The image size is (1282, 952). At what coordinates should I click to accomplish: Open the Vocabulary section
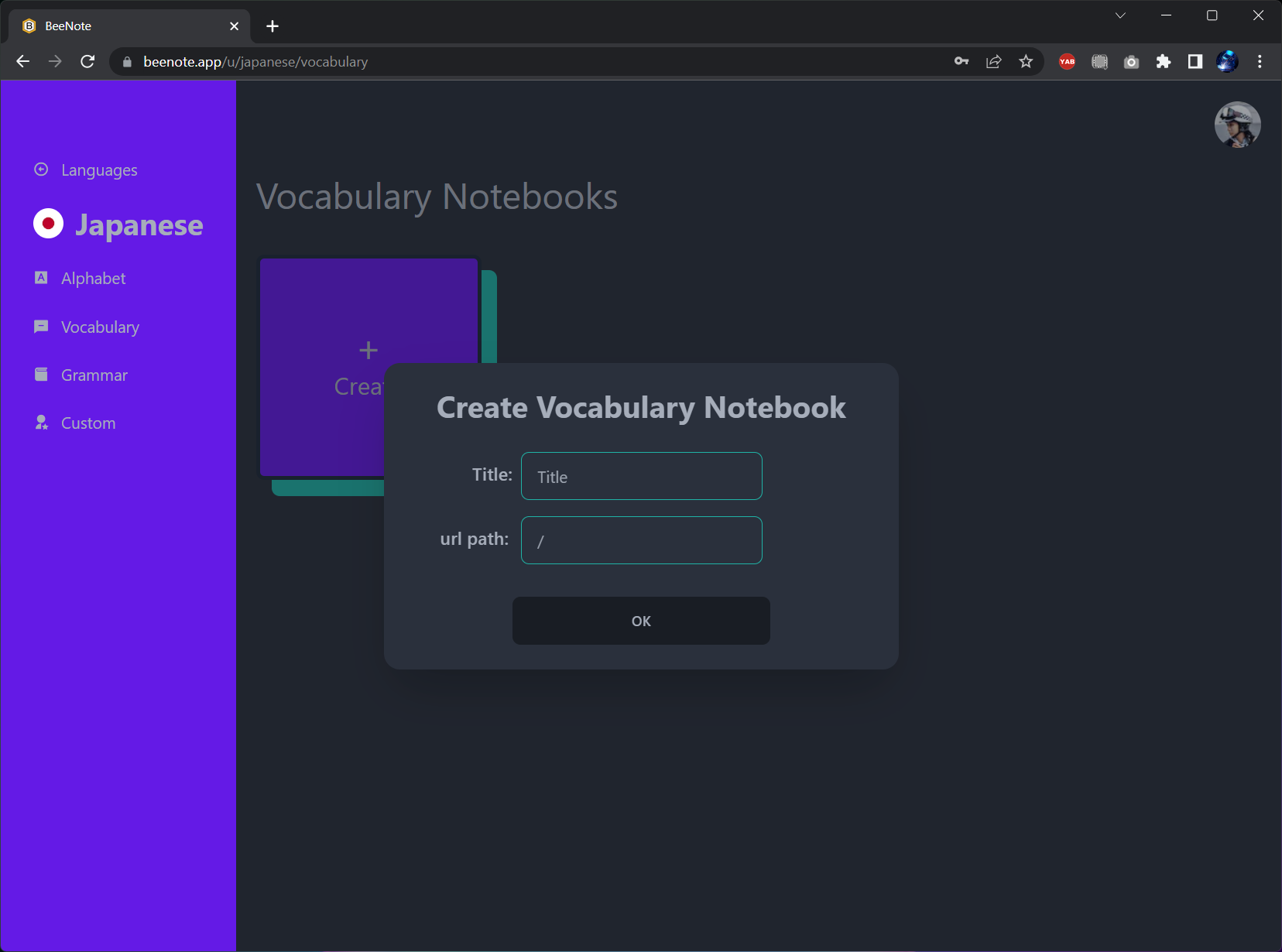(100, 327)
